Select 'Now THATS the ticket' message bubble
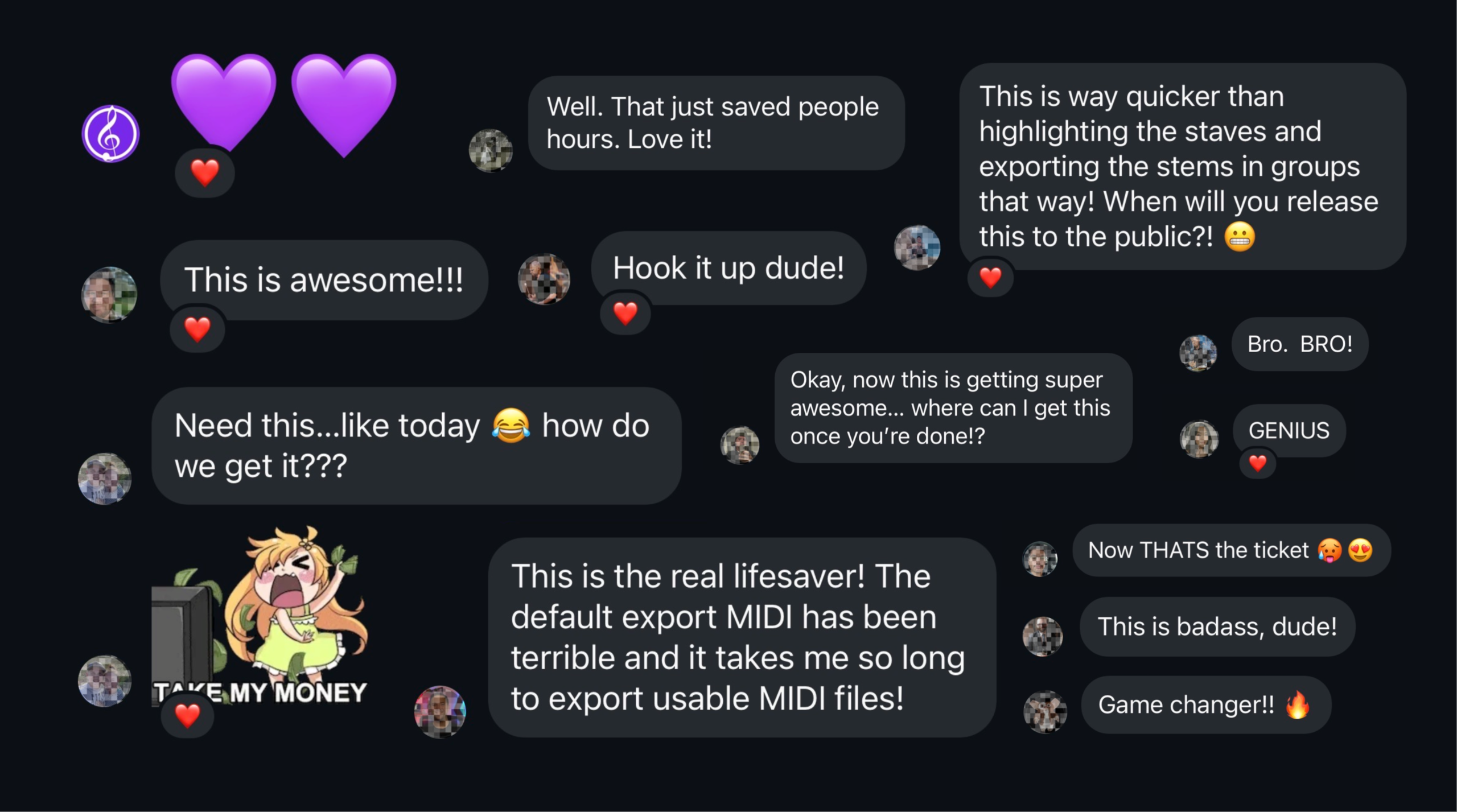Viewport: 1457px width, 812px height. pyautogui.click(x=1231, y=550)
